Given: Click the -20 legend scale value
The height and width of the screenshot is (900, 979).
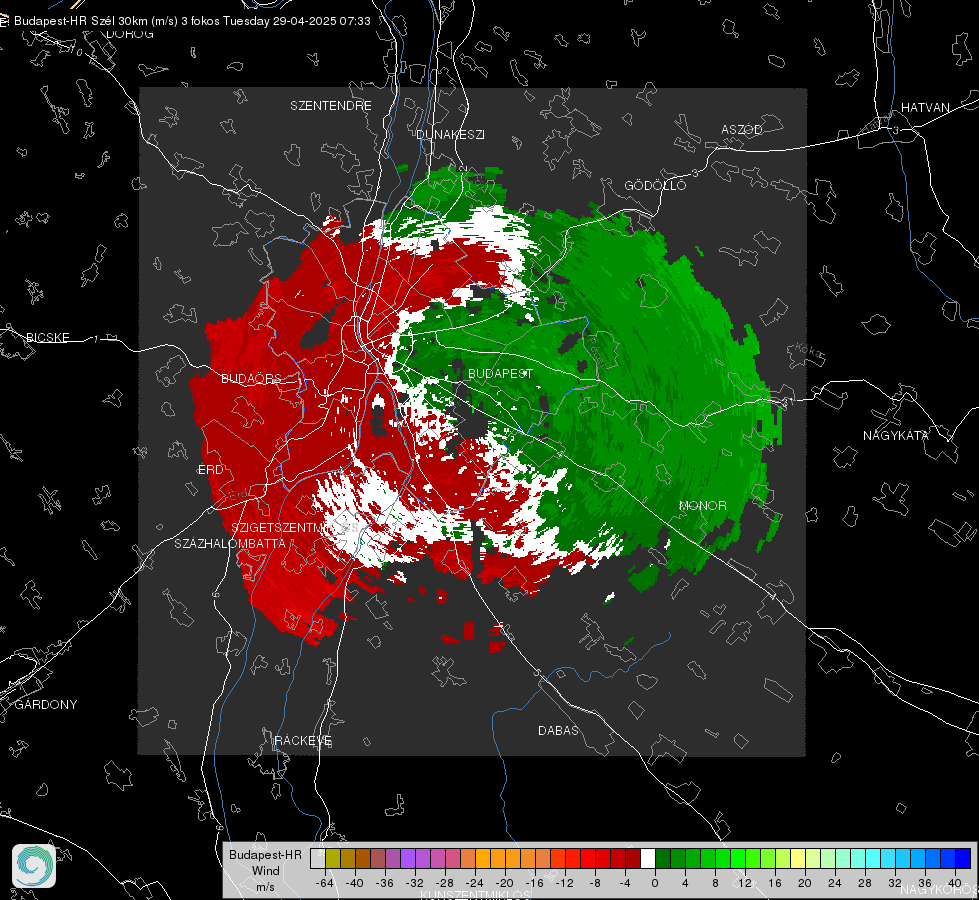Looking at the screenshot, I should pos(504,883).
